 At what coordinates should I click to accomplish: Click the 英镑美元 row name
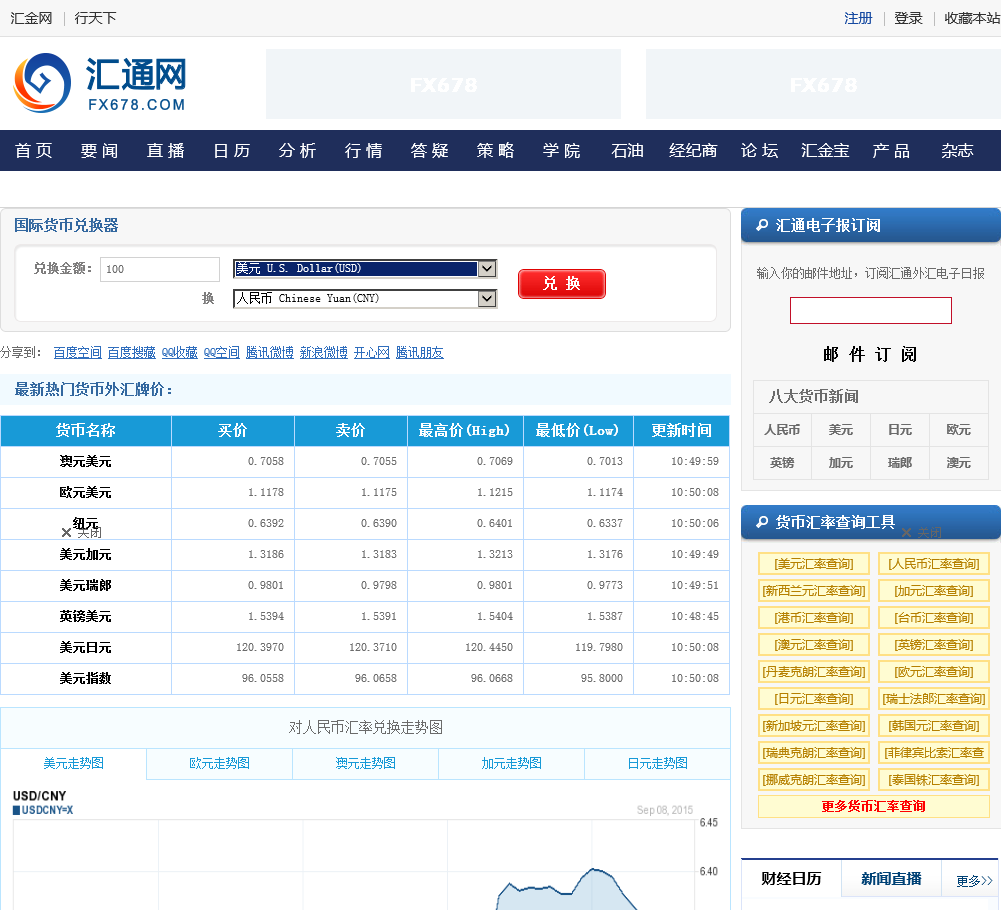pyautogui.click(x=86, y=616)
